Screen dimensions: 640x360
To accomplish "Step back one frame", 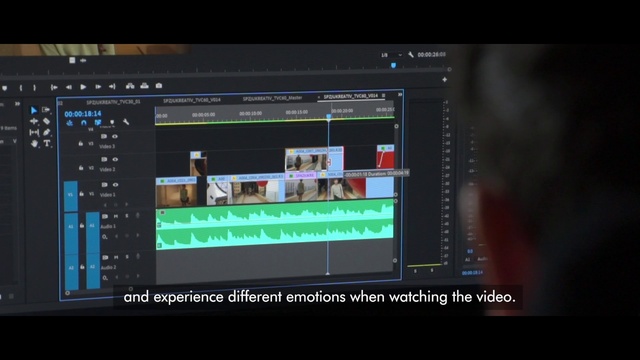I will [x=69, y=87].
